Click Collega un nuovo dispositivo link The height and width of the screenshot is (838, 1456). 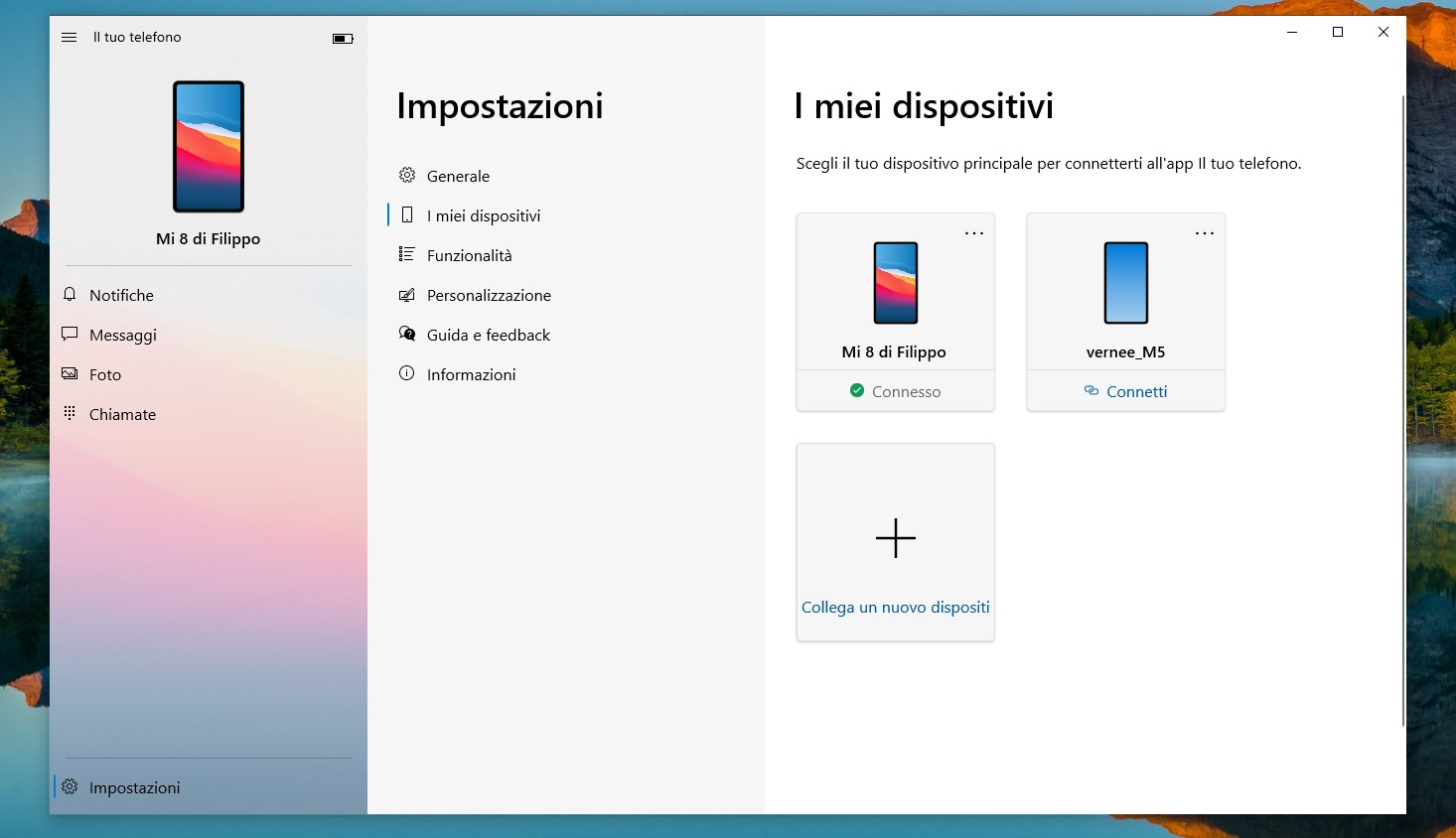(x=896, y=607)
